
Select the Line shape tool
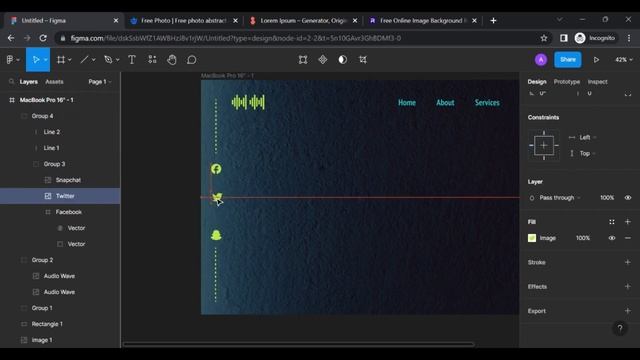coord(84,60)
